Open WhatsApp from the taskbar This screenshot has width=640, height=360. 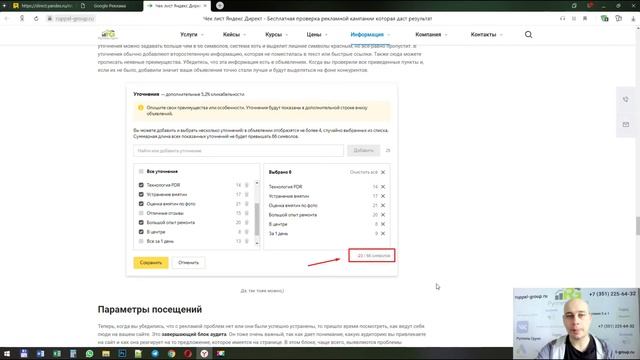click(89, 353)
